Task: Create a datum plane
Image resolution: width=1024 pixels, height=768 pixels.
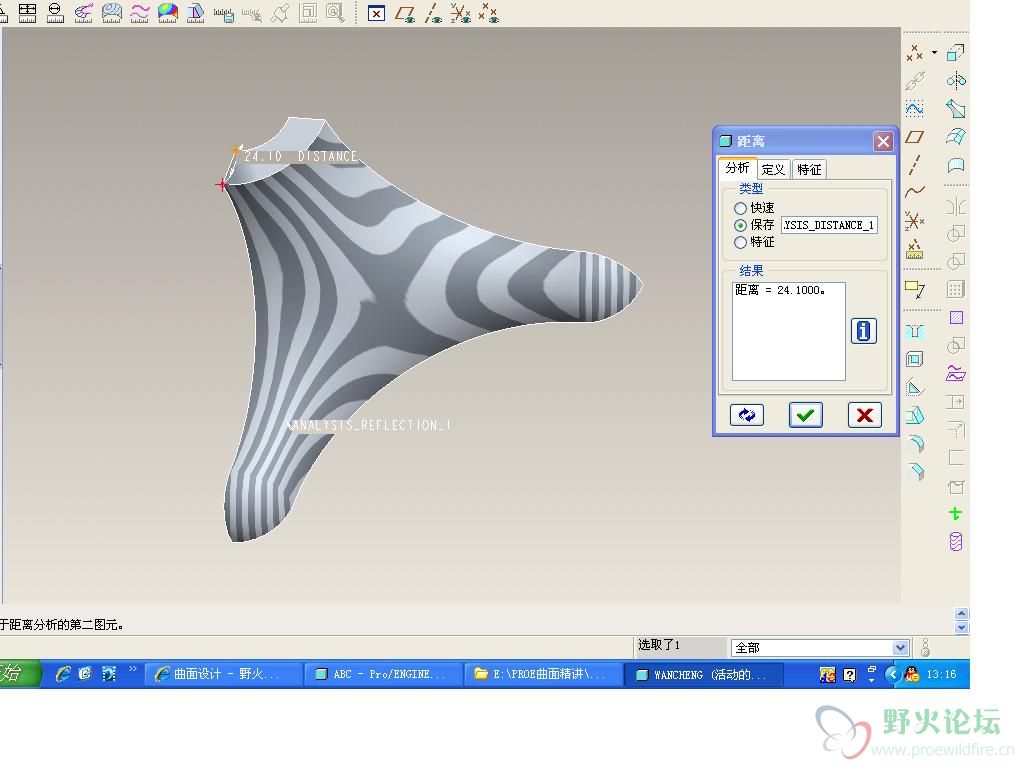Action: pyautogui.click(x=914, y=137)
